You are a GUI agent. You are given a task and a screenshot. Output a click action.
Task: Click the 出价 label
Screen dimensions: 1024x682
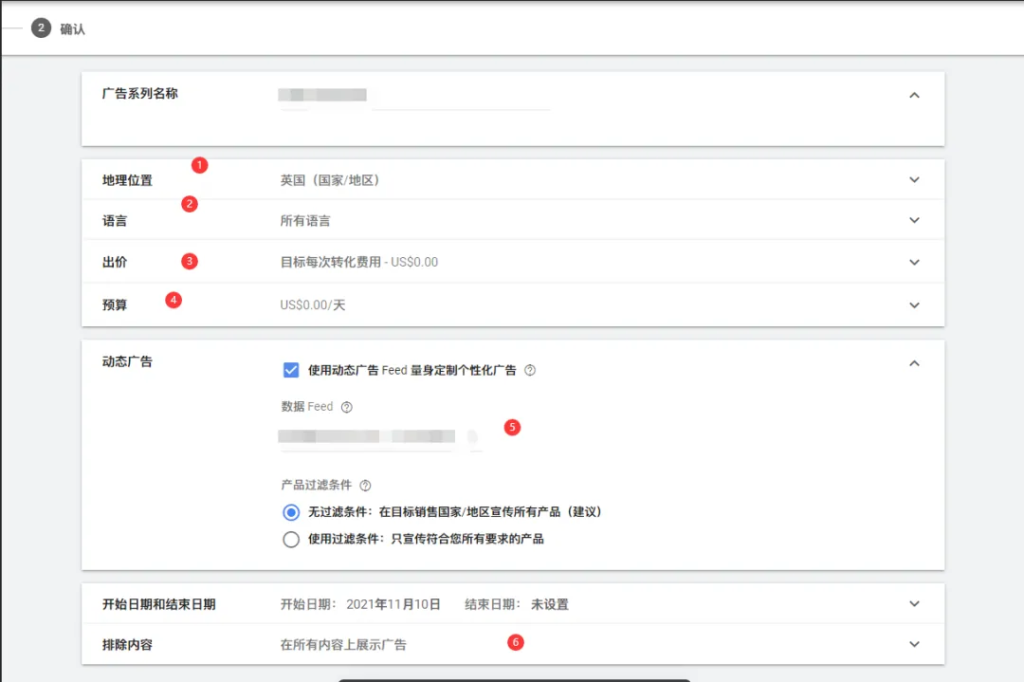tap(115, 262)
